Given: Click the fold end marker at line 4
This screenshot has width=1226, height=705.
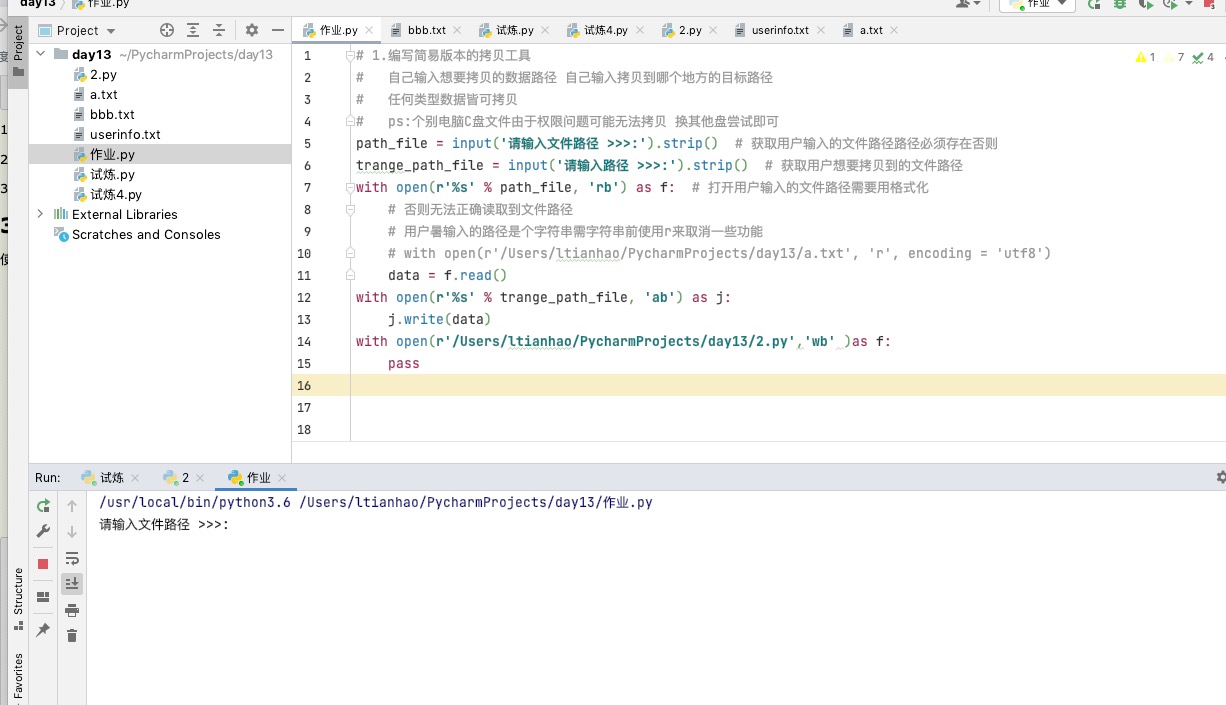Looking at the screenshot, I should tap(350, 121).
